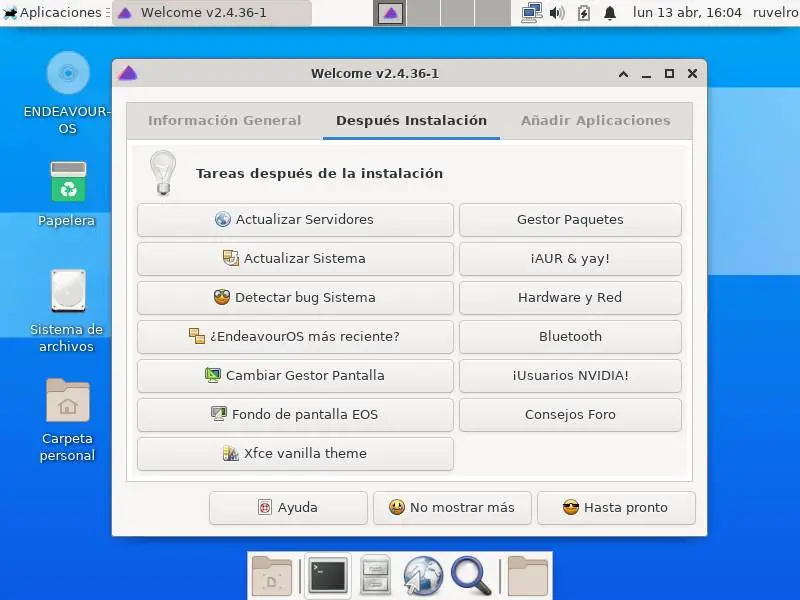Click the Ayuda help button

point(288,508)
